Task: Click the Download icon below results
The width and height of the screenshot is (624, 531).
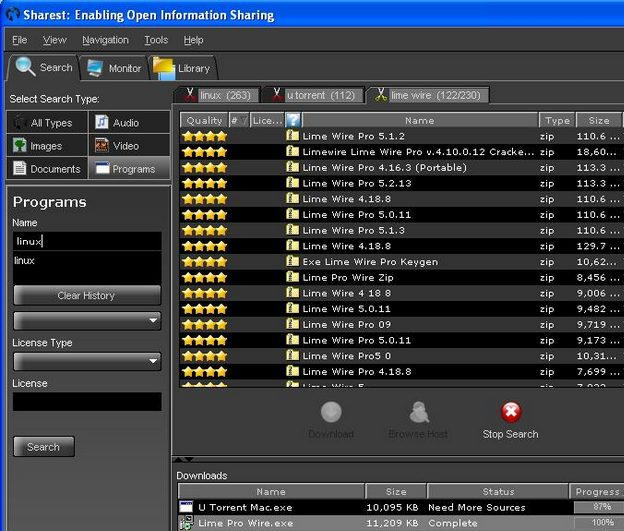Action: (331, 412)
